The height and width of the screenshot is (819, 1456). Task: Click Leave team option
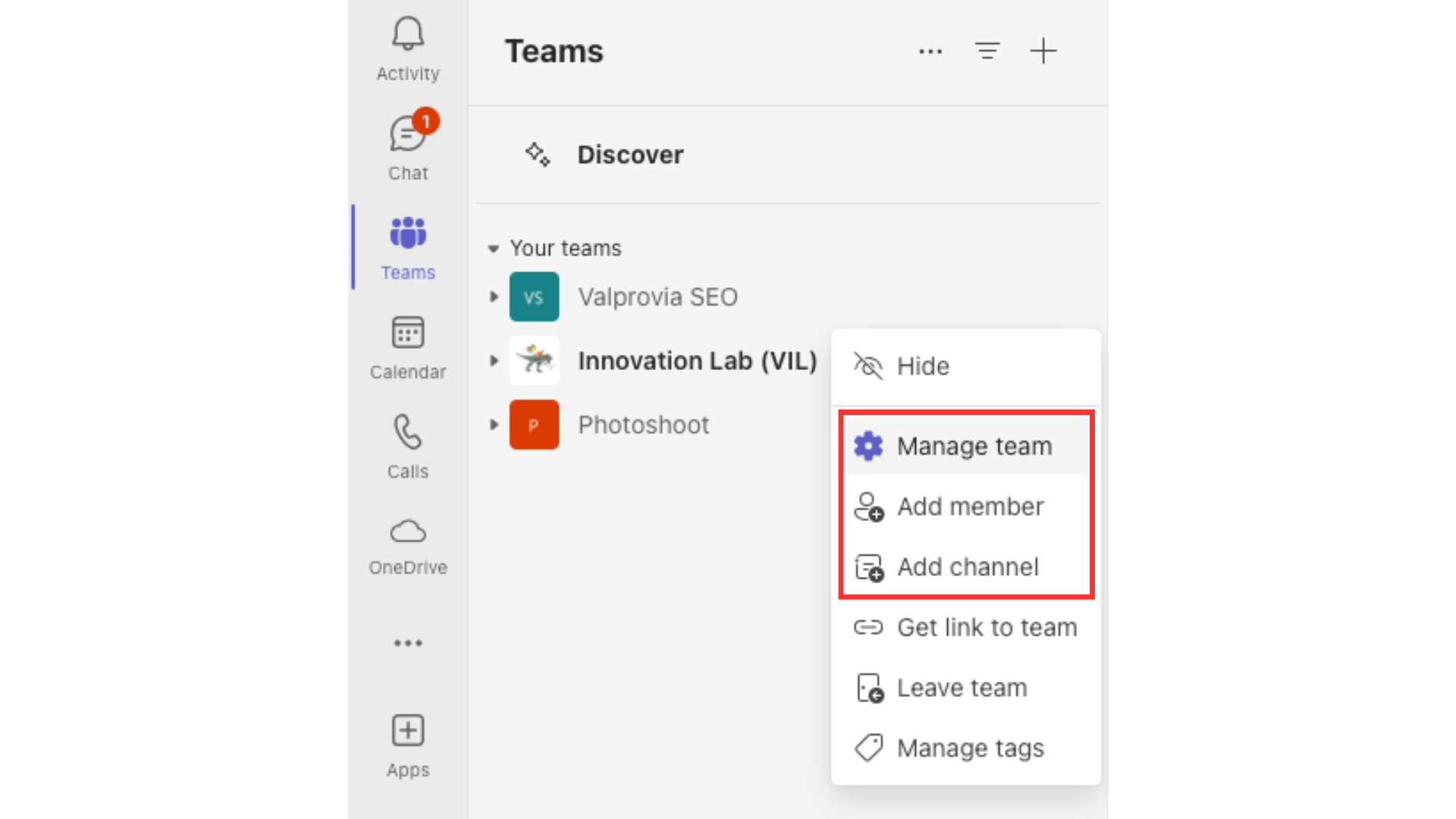pos(961,688)
